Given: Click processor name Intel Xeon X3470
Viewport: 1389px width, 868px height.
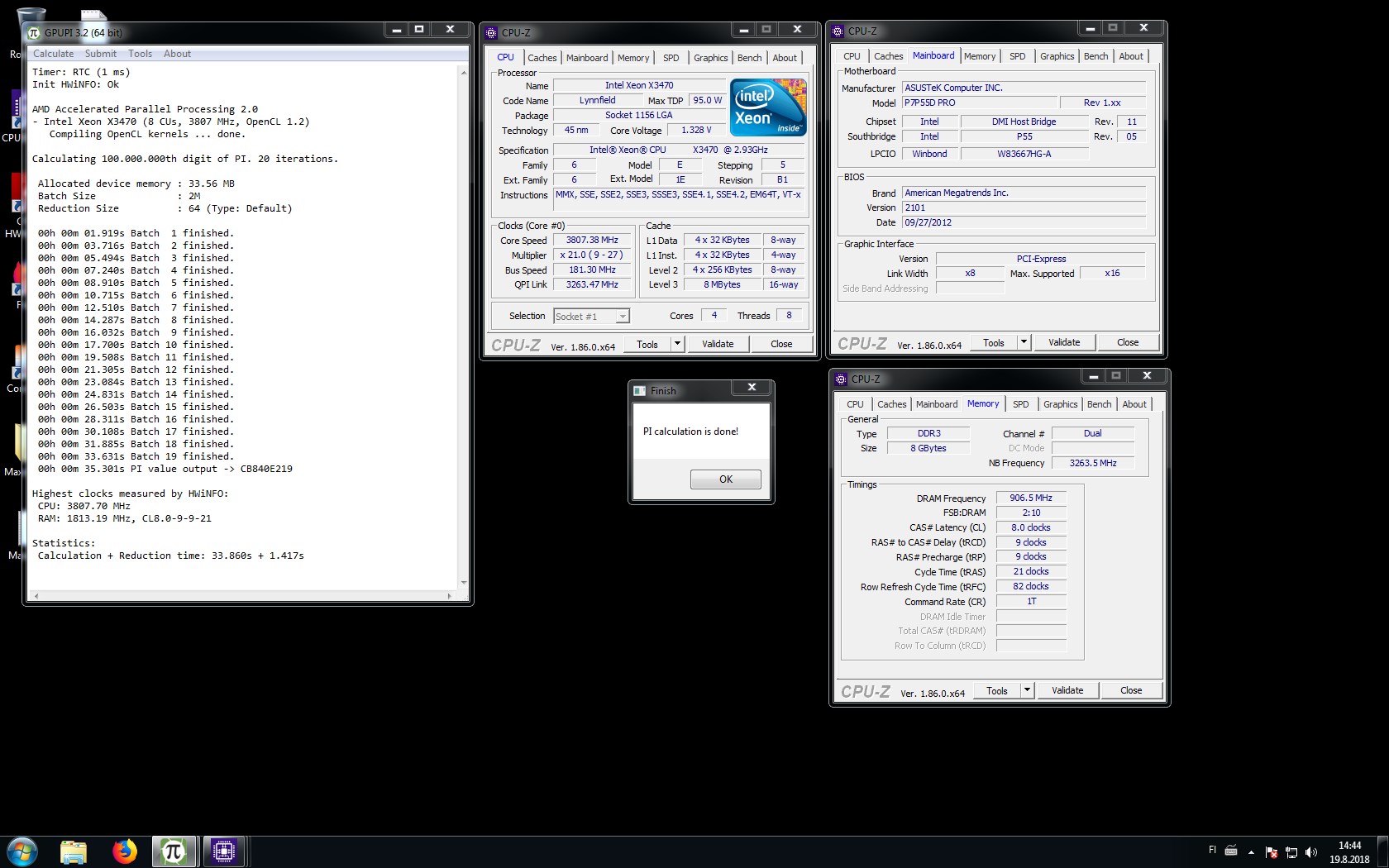Looking at the screenshot, I should 639,85.
